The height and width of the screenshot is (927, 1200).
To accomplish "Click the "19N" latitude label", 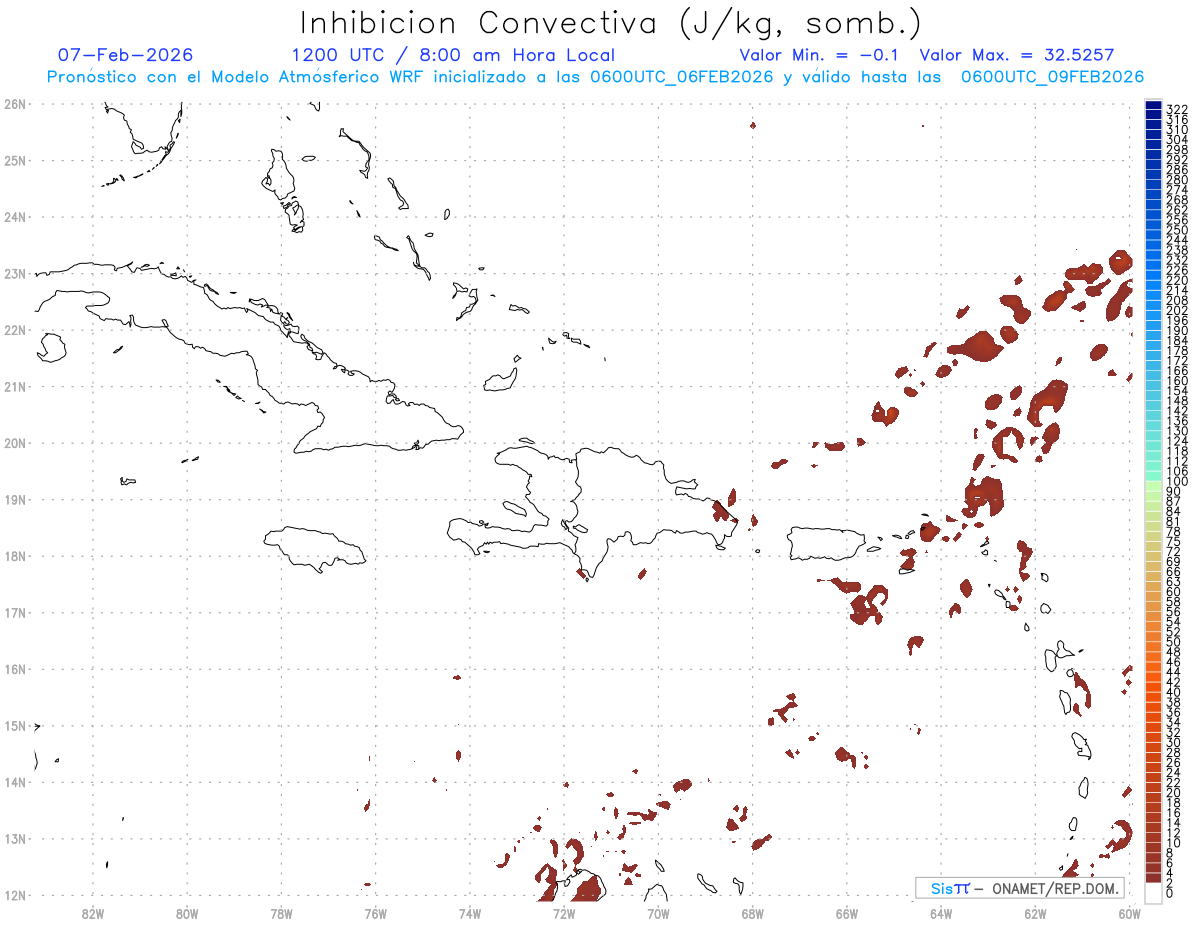I will [x=15, y=499].
